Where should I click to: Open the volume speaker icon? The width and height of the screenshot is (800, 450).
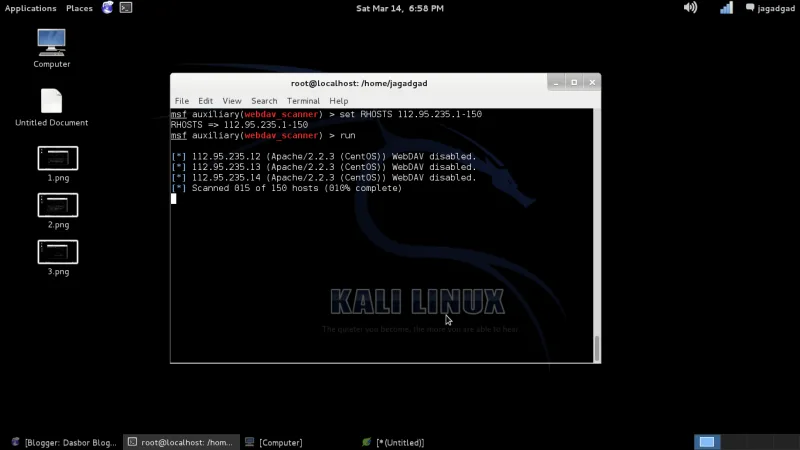[x=690, y=8]
